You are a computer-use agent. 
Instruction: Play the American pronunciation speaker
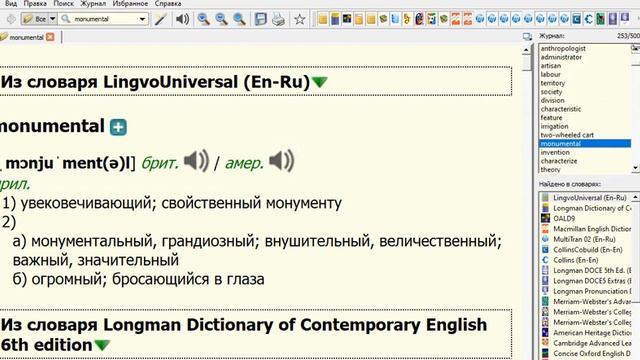pos(281,161)
